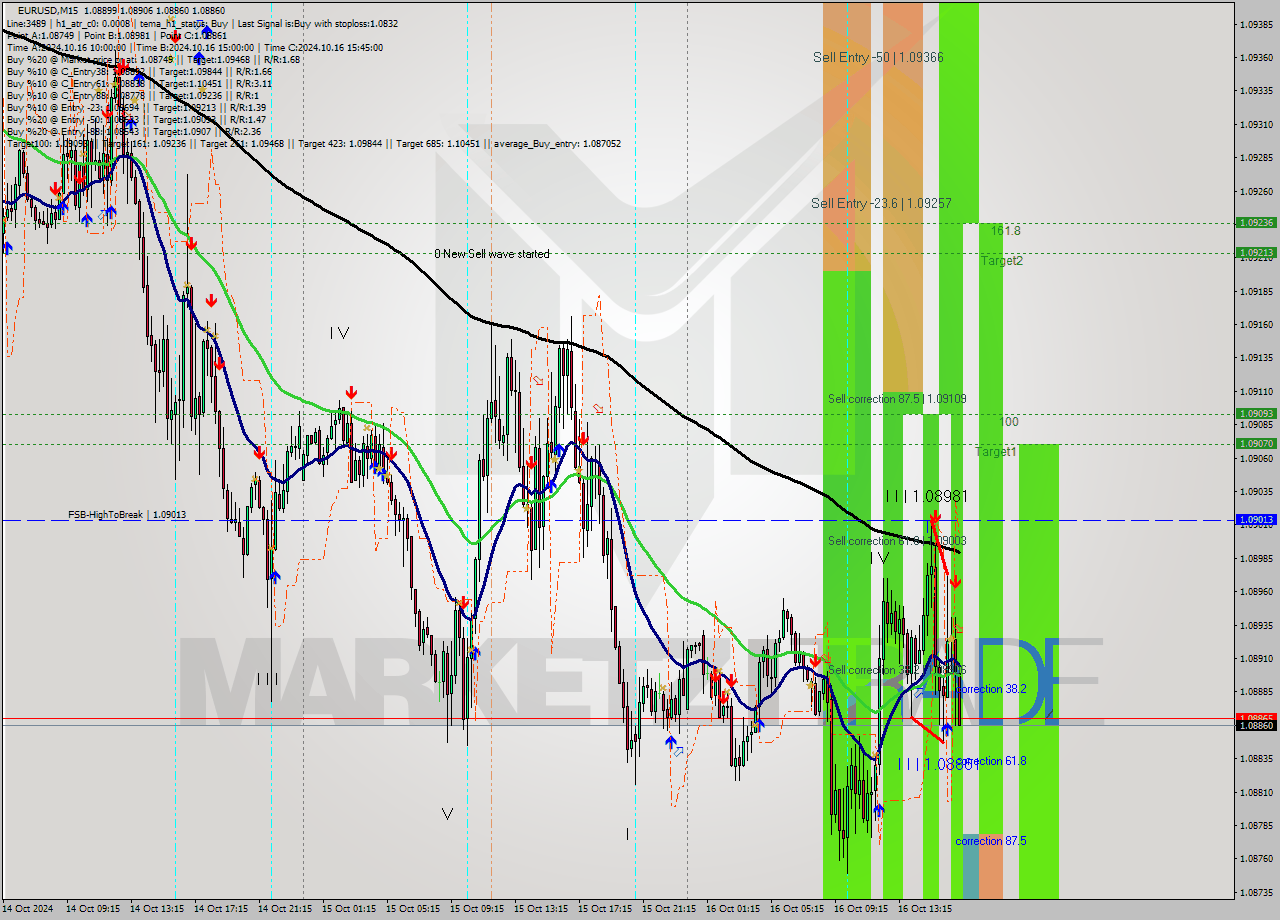The image size is (1280, 920).
Task: Select the '15 Oct 01:15' time label
Action: click(x=349, y=909)
